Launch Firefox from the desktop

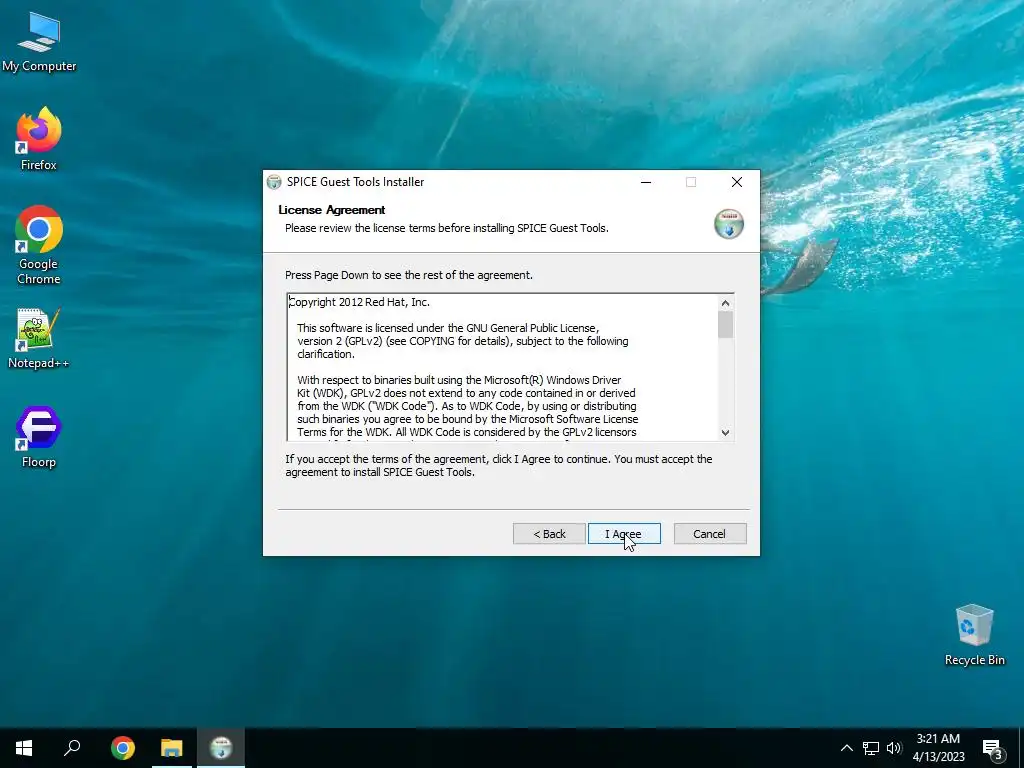point(39,140)
